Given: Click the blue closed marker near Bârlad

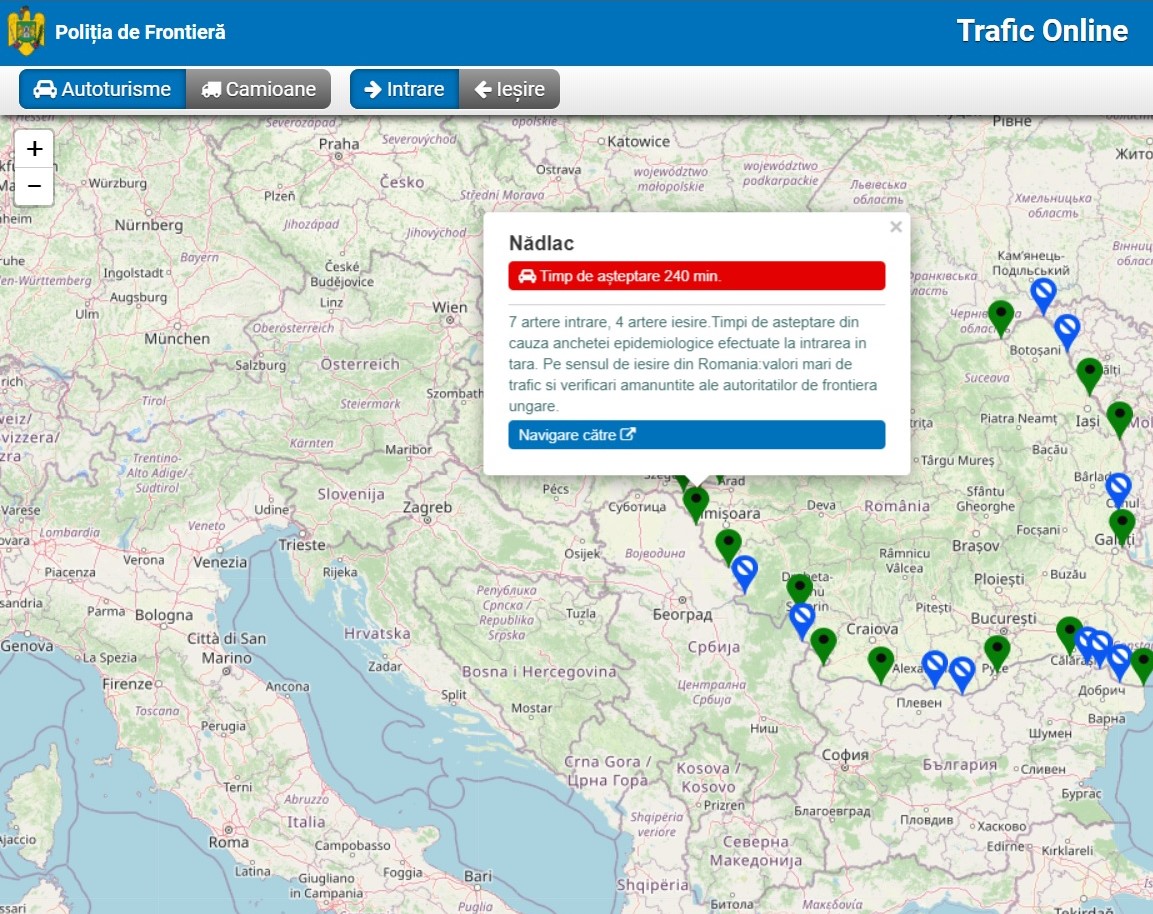Looking at the screenshot, I should (1118, 488).
